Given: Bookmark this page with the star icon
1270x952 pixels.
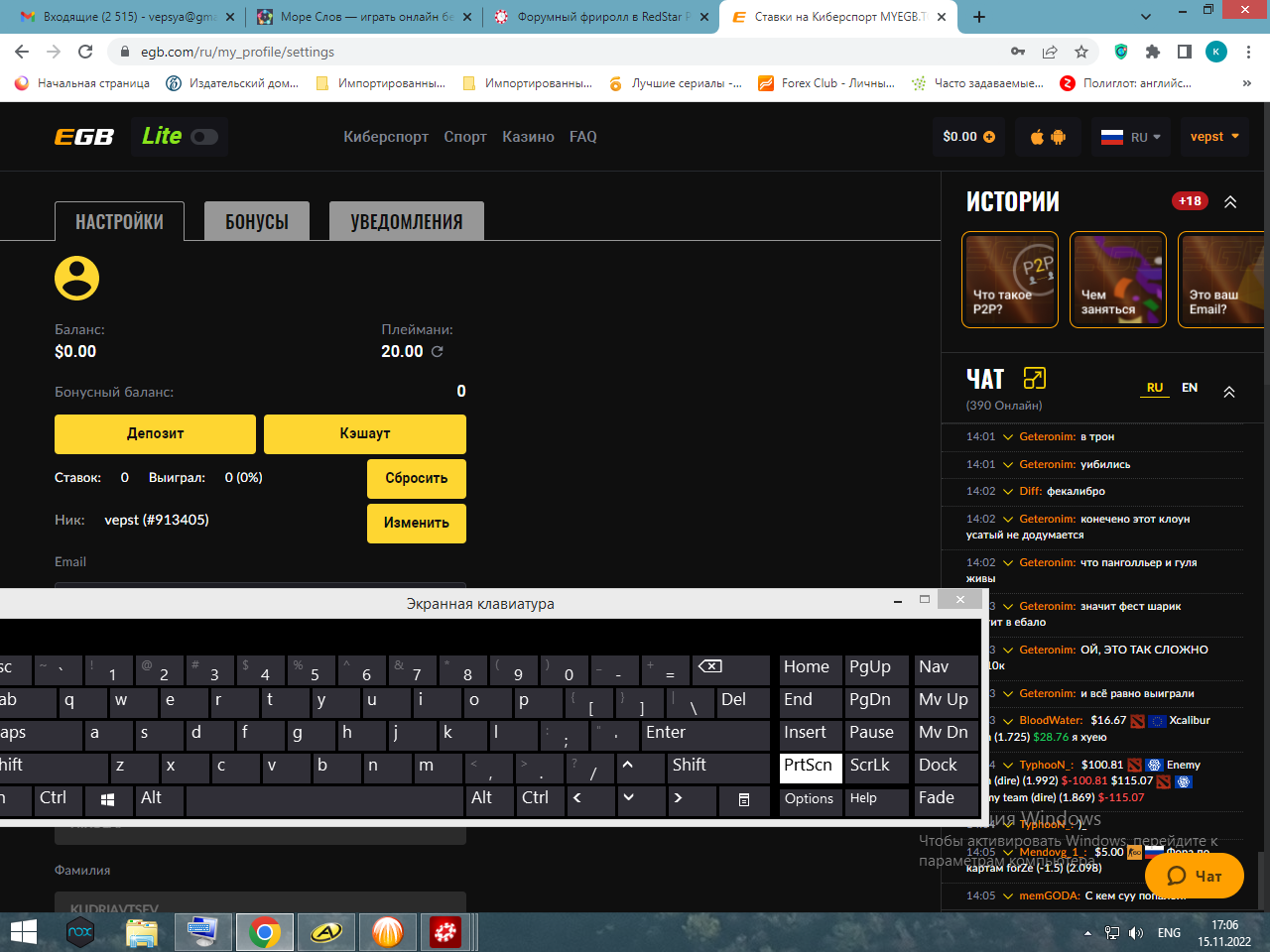Looking at the screenshot, I should tap(1081, 52).
